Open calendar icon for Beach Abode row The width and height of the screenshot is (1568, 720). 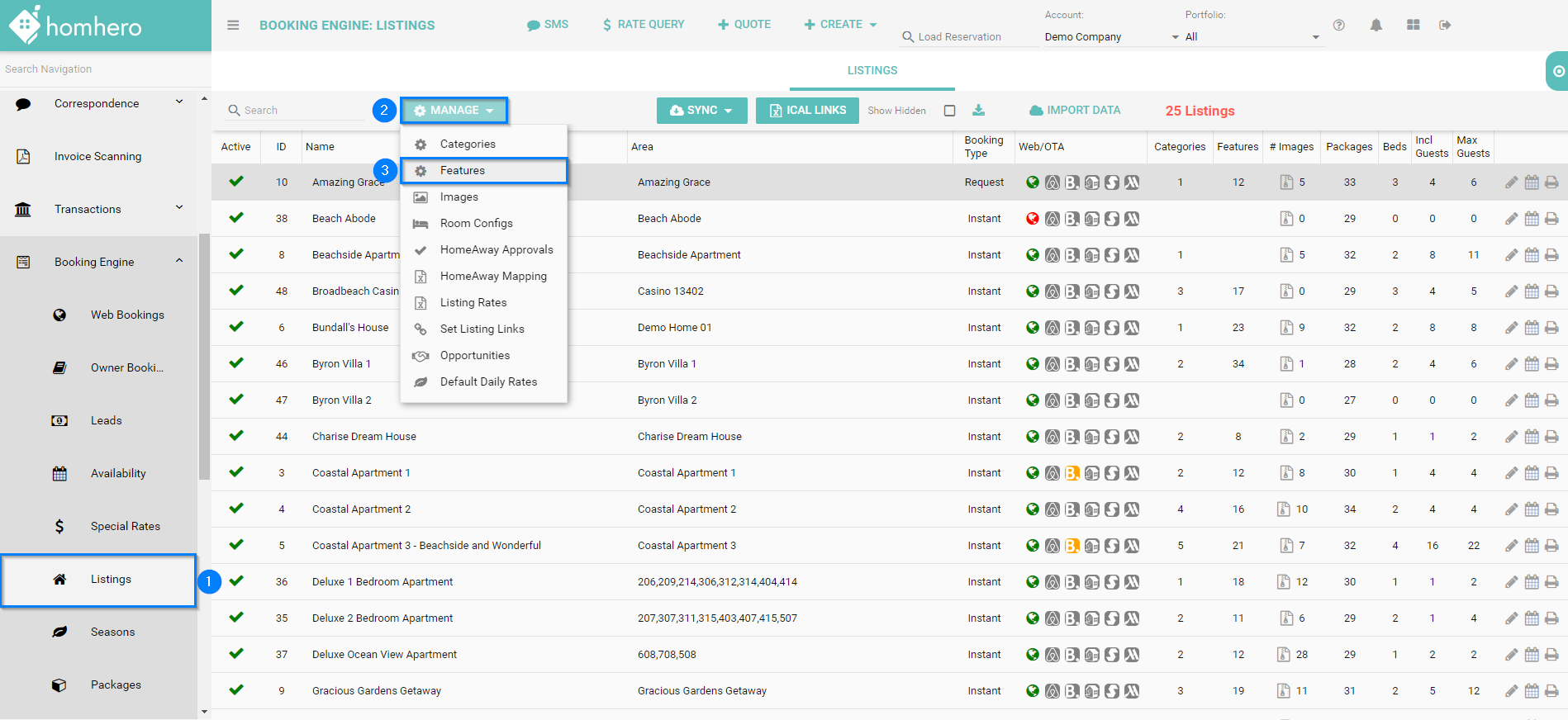(x=1532, y=219)
